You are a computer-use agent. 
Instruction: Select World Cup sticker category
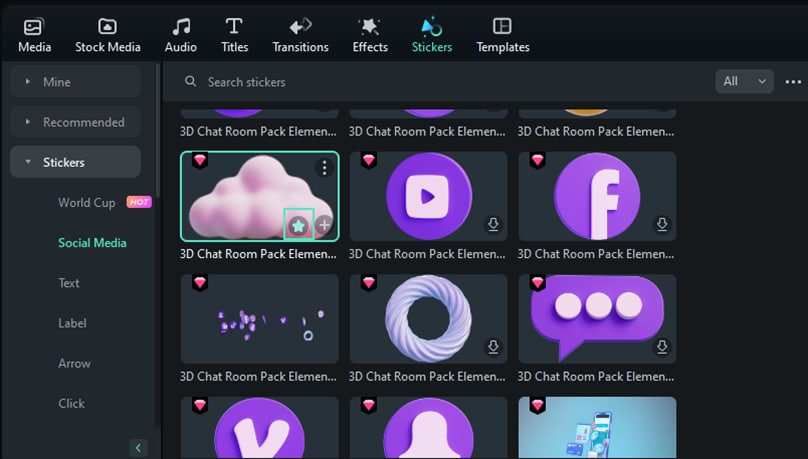coord(87,202)
